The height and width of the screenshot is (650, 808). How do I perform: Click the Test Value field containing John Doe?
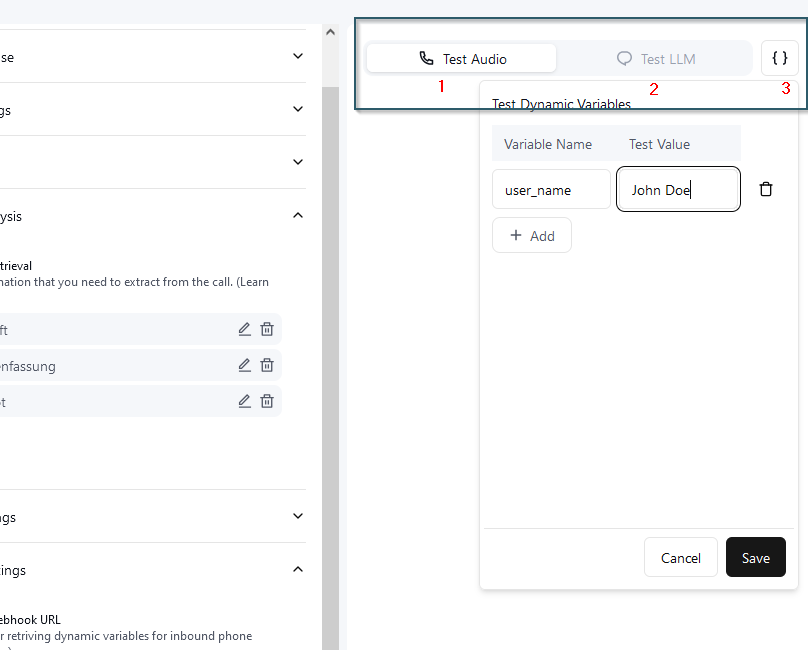(678, 190)
